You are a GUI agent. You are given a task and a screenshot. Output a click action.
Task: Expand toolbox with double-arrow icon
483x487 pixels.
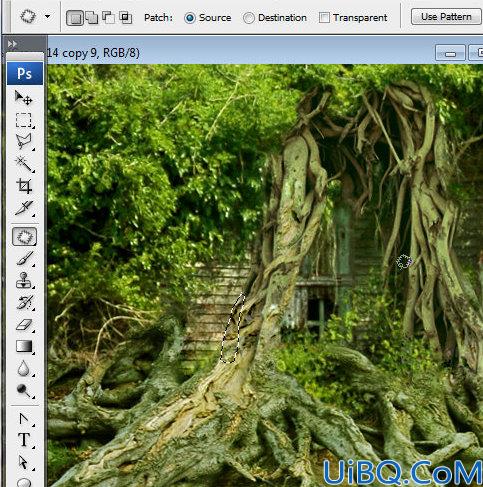point(12,44)
